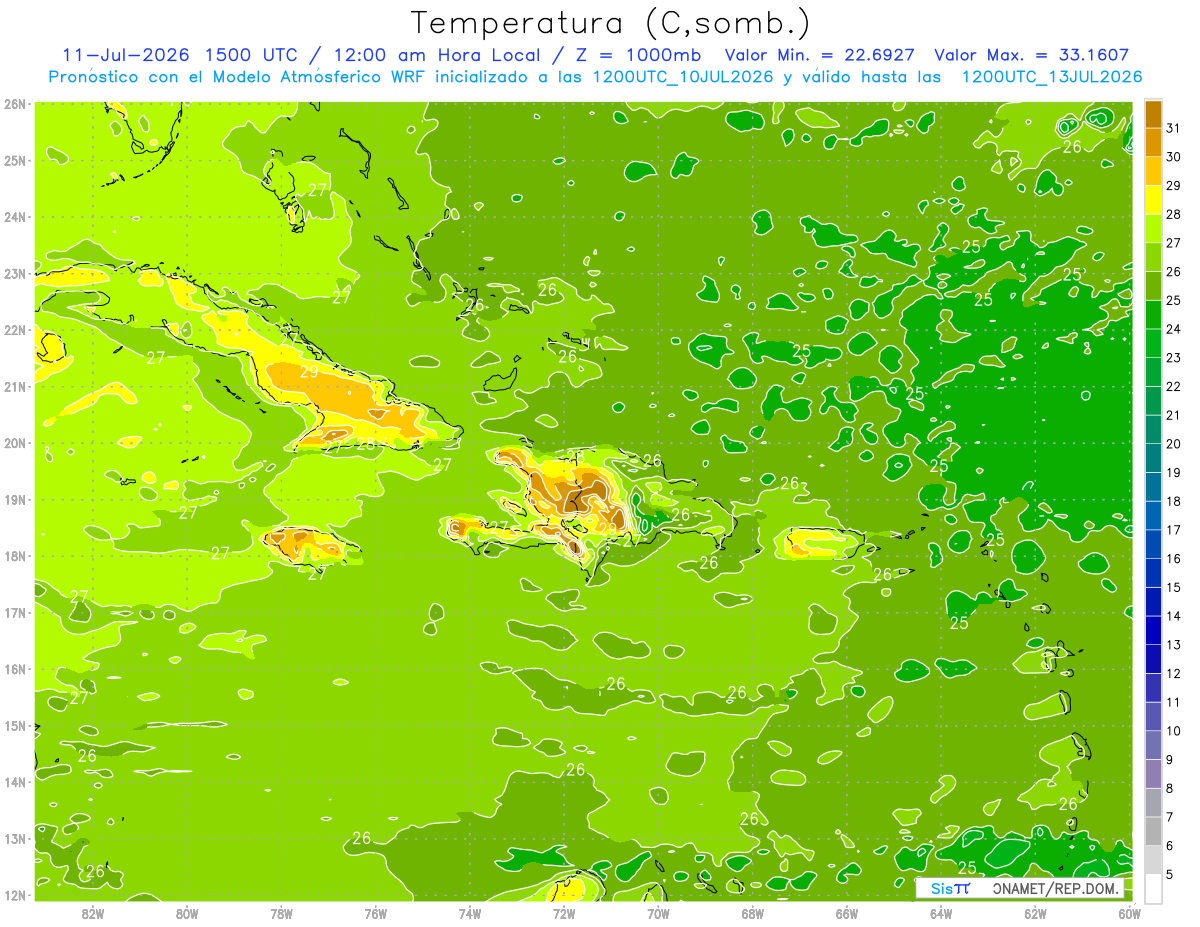Click the 70W longitude axis label

[x=658, y=912]
